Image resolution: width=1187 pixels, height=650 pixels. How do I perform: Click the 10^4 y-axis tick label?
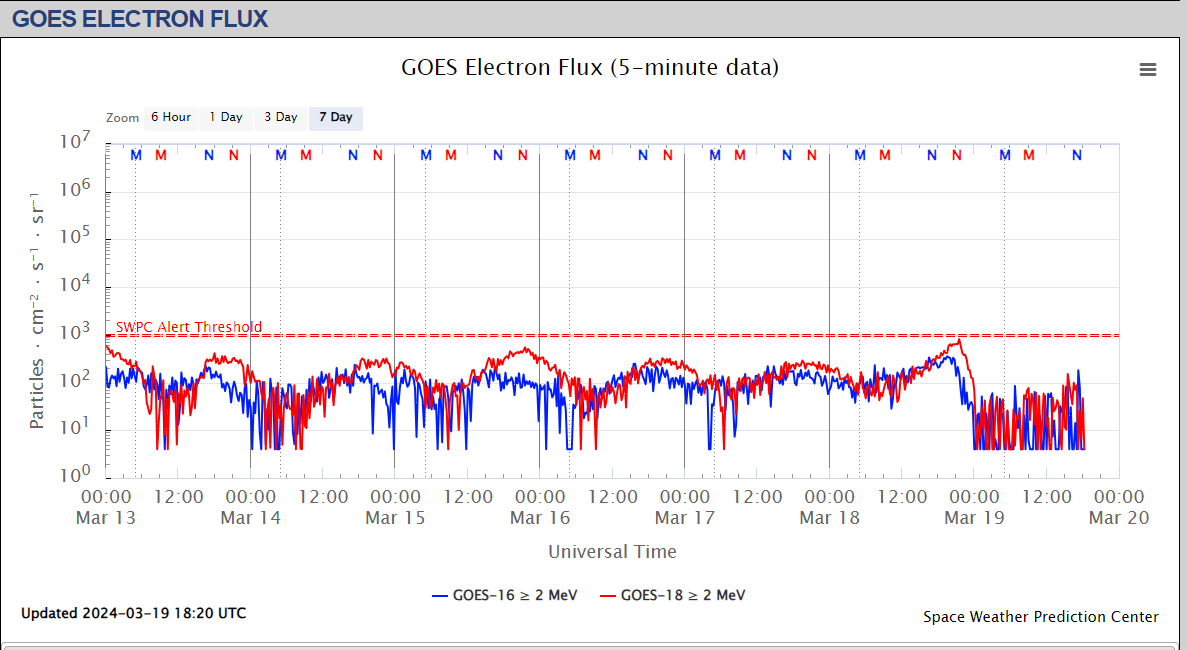[x=75, y=283]
